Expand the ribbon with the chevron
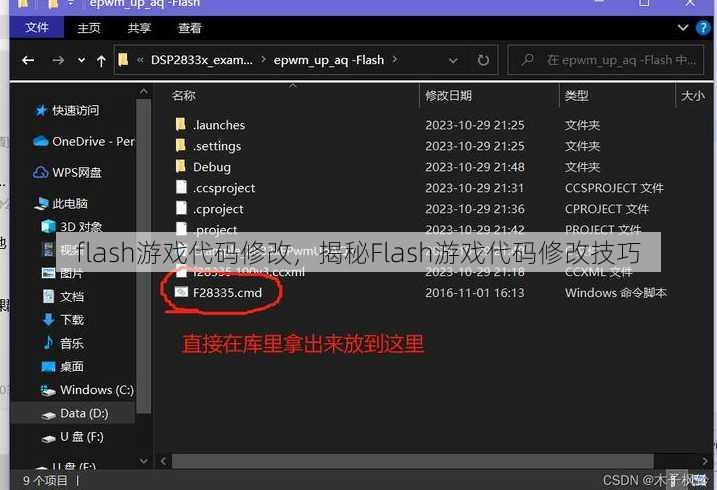Image resolution: width=717 pixels, height=490 pixels. (x=682, y=27)
